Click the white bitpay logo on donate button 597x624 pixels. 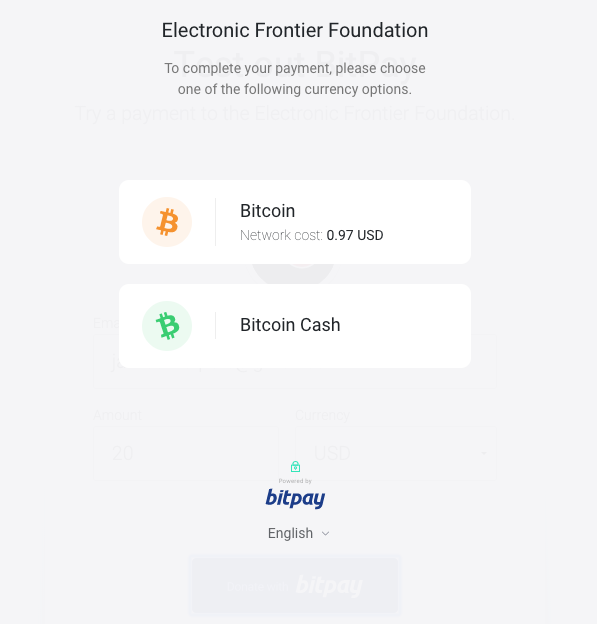(329, 586)
